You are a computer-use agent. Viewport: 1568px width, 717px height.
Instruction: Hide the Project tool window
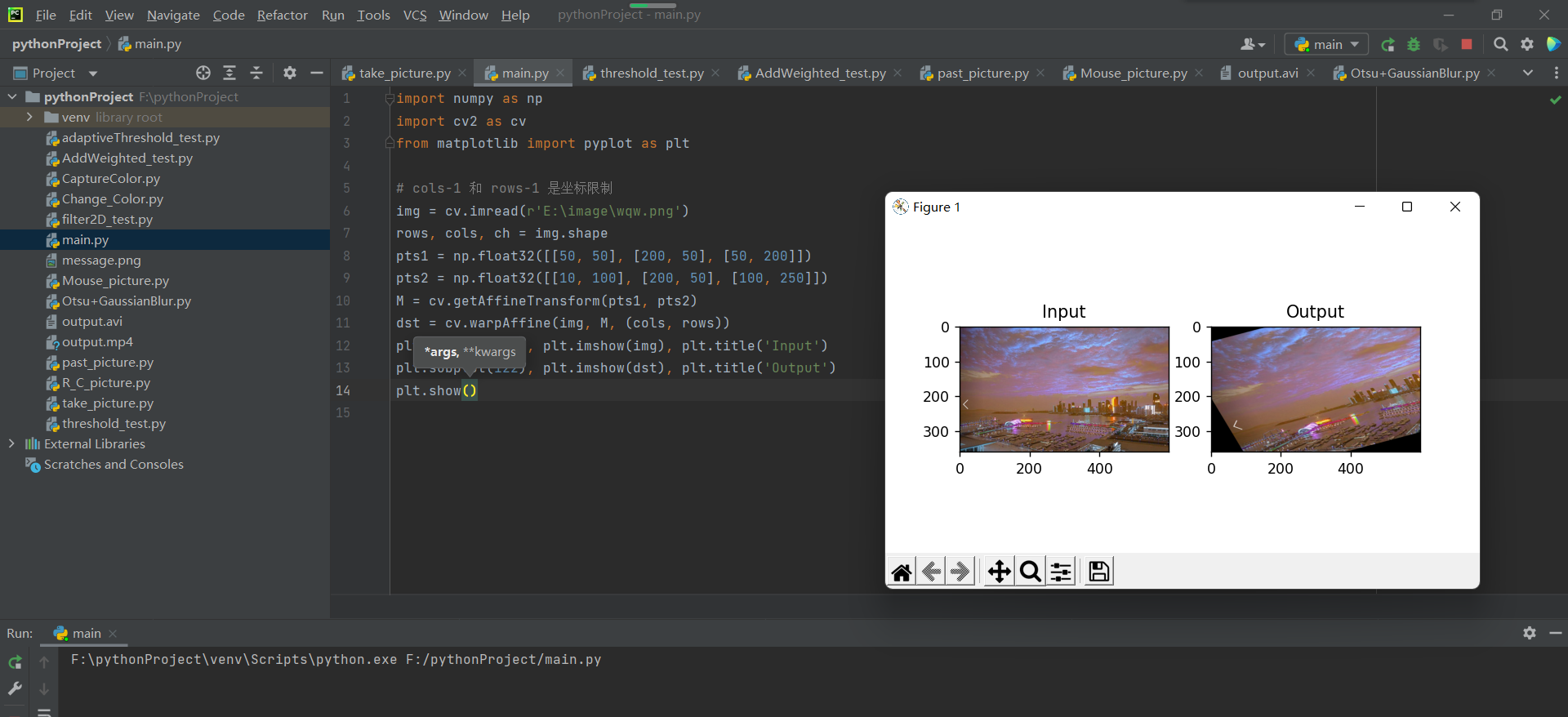[317, 73]
